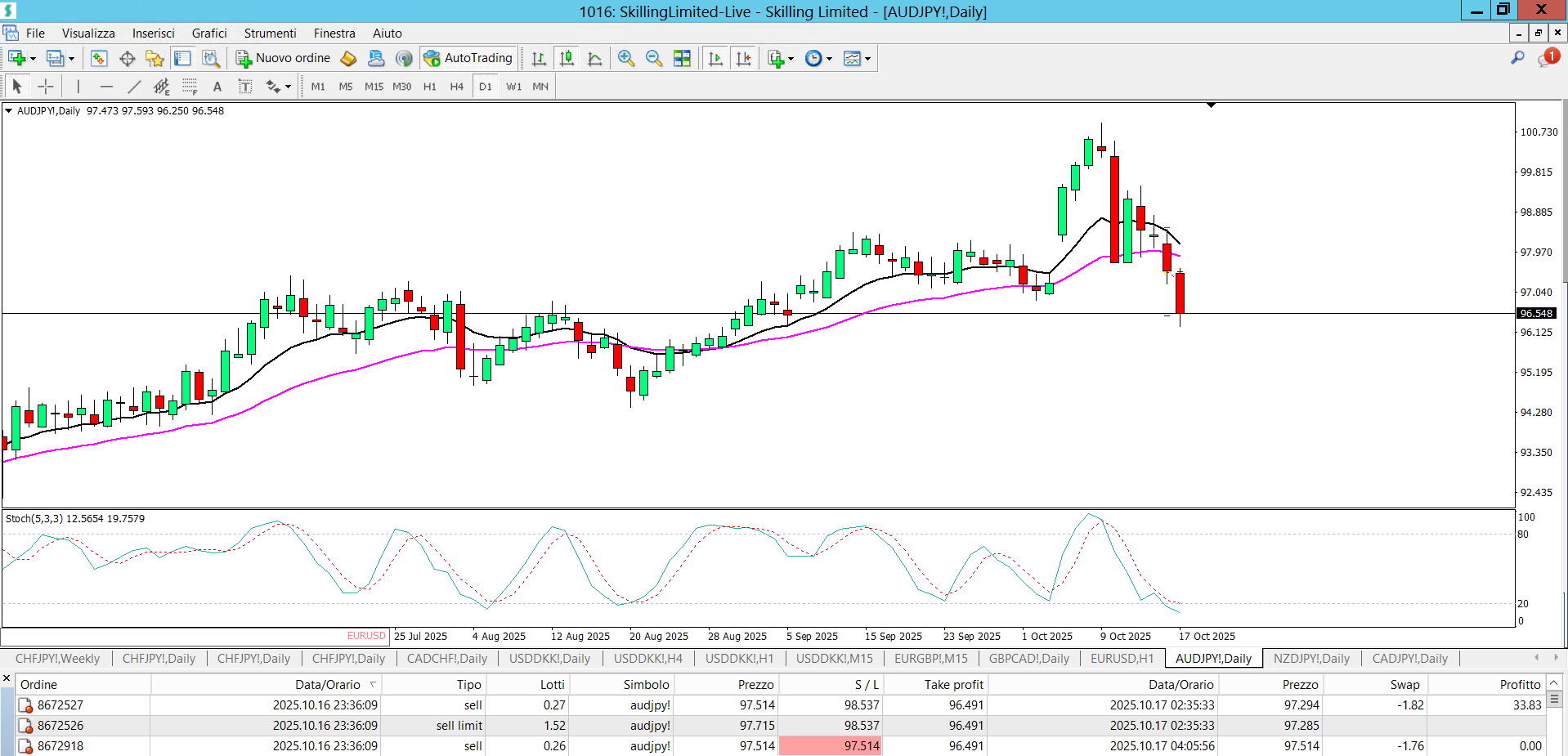This screenshot has height=756, width=1568.
Task: Click the Tile Windows icon
Action: (682, 58)
